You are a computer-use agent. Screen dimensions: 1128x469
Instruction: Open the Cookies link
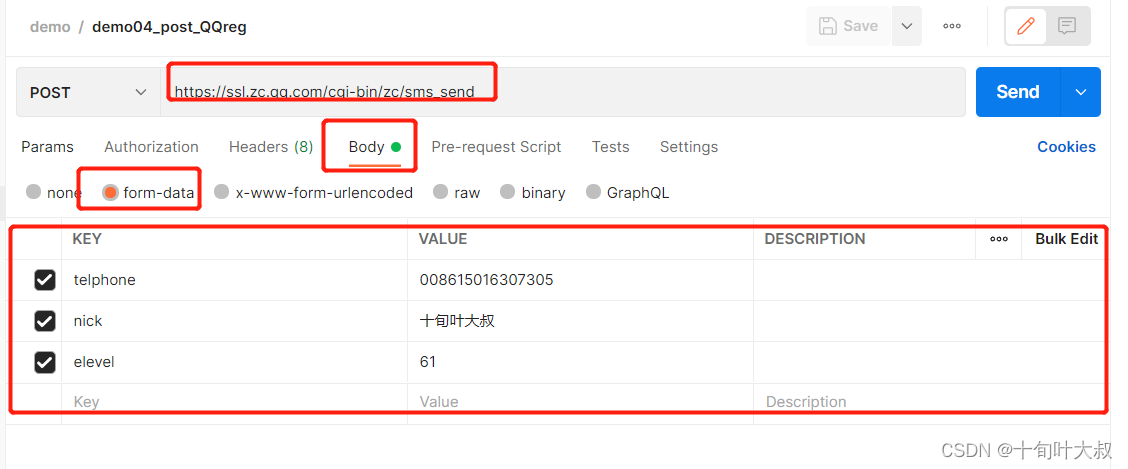coord(1066,147)
